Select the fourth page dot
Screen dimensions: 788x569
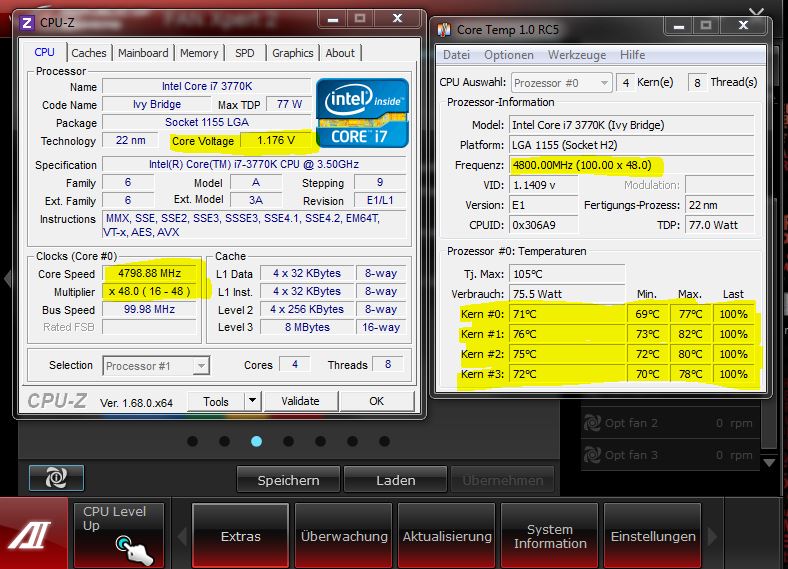click(x=288, y=441)
